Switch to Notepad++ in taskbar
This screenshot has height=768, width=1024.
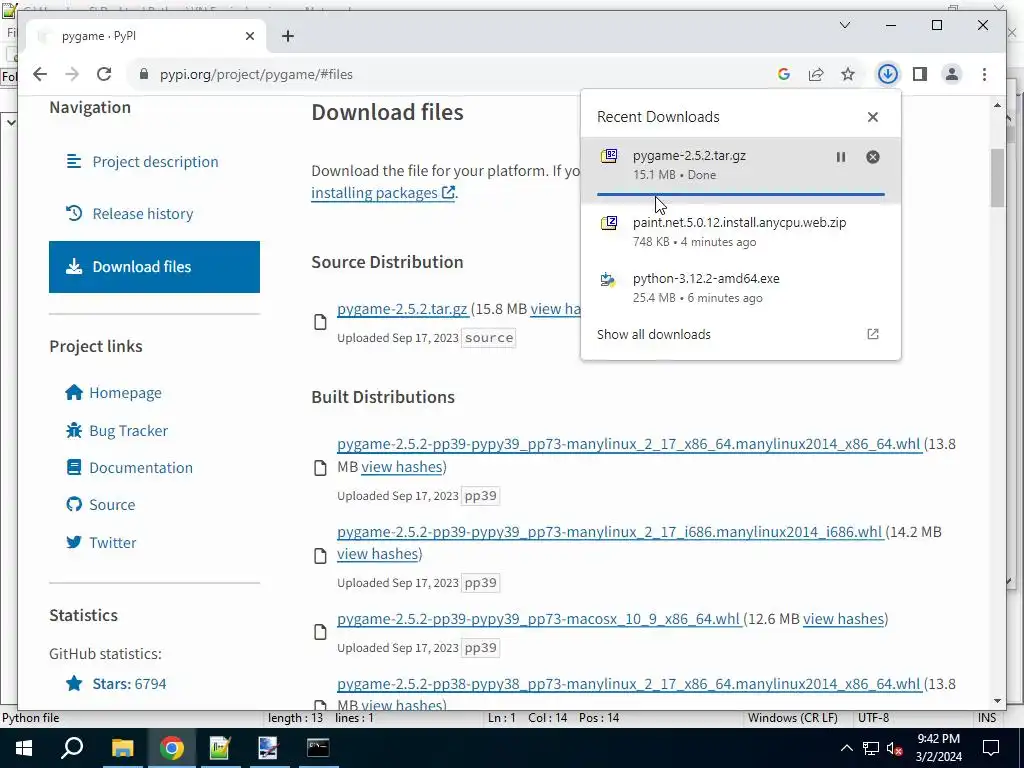(220, 748)
